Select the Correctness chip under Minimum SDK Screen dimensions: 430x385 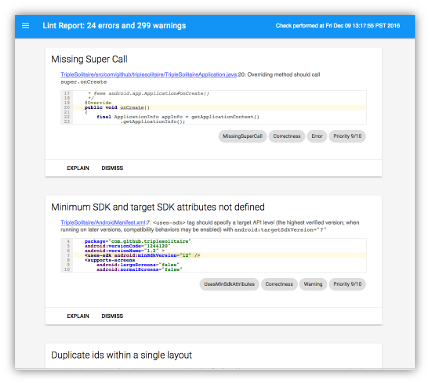point(279,284)
